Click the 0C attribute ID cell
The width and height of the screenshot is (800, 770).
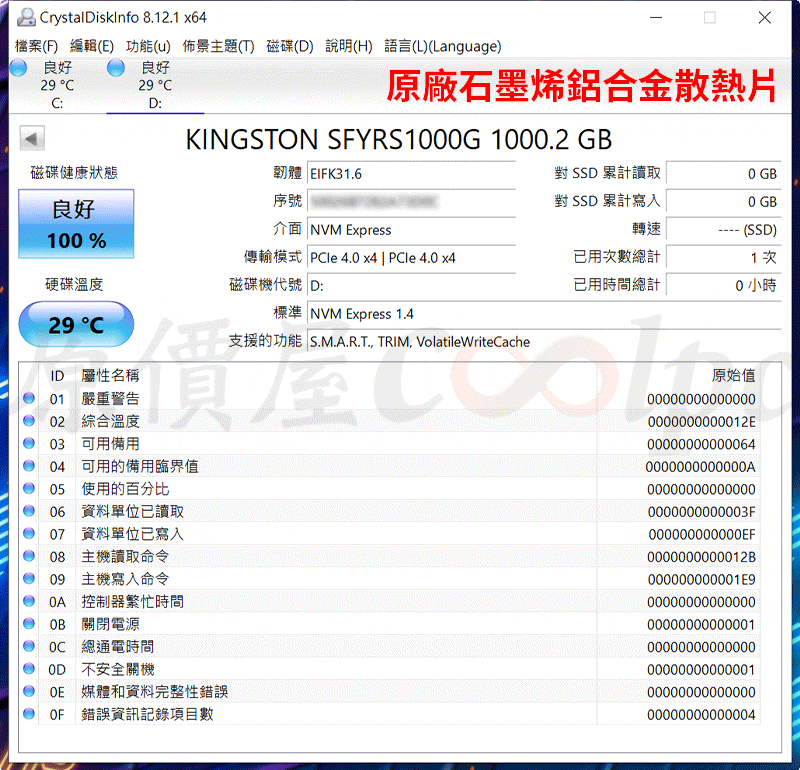click(x=57, y=647)
